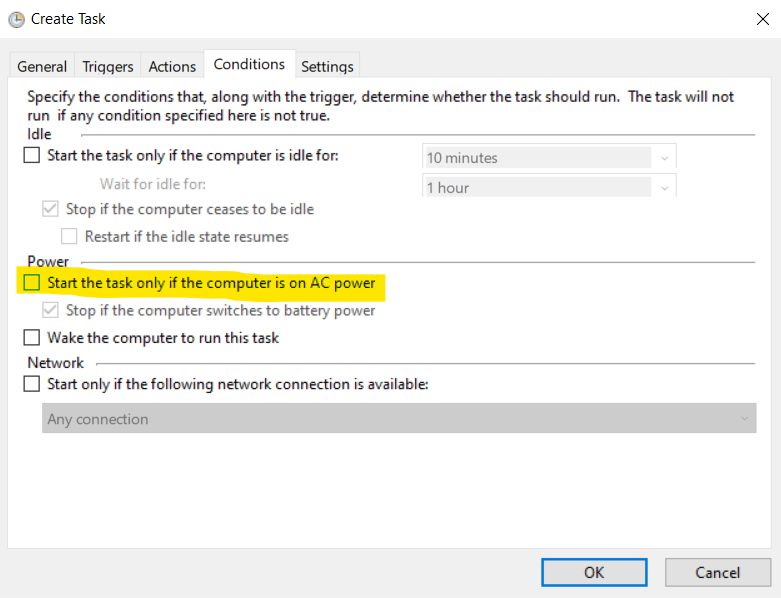
Task: Click the Create Task clock icon
Action: point(16,19)
